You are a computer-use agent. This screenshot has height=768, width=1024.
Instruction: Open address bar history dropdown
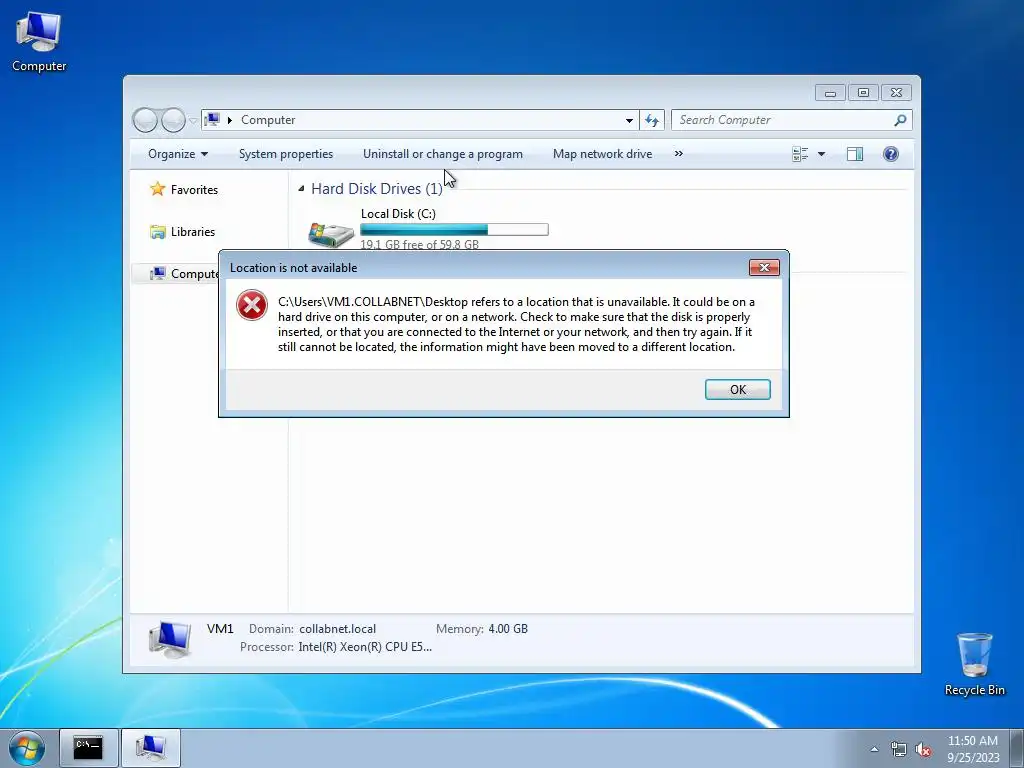point(629,120)
